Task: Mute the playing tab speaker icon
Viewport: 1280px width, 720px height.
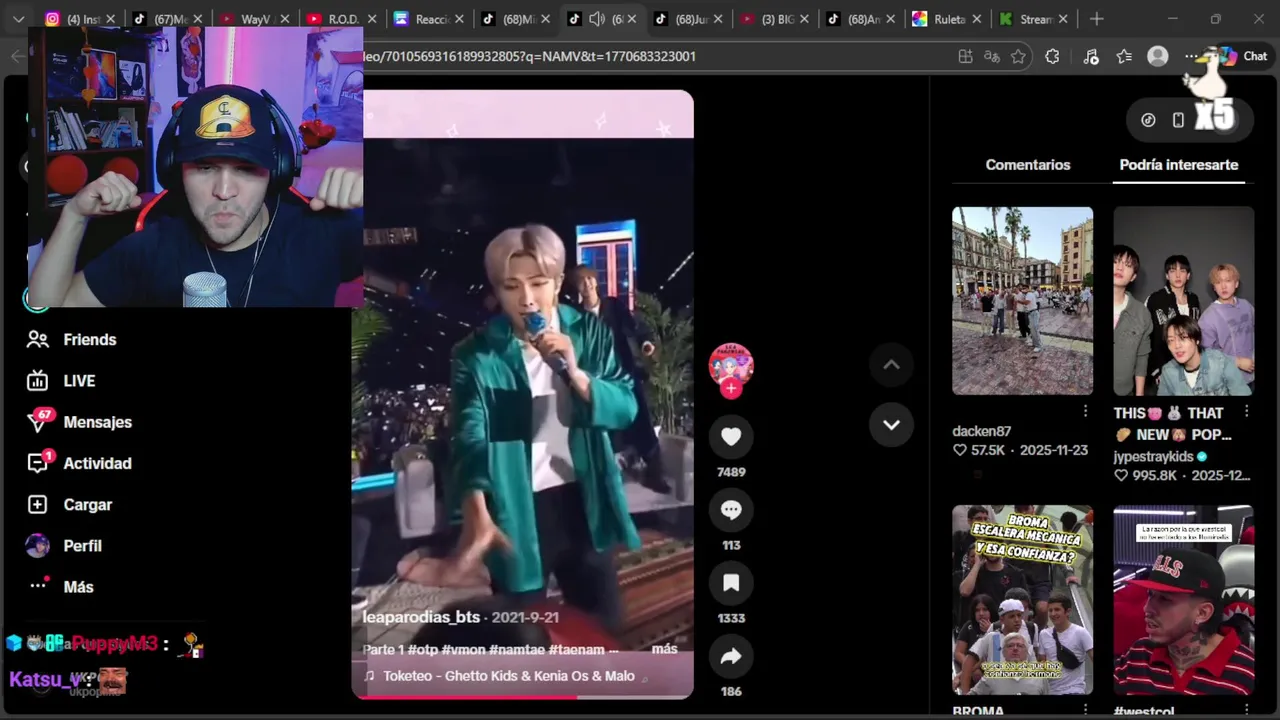Action: pos(597,19)
